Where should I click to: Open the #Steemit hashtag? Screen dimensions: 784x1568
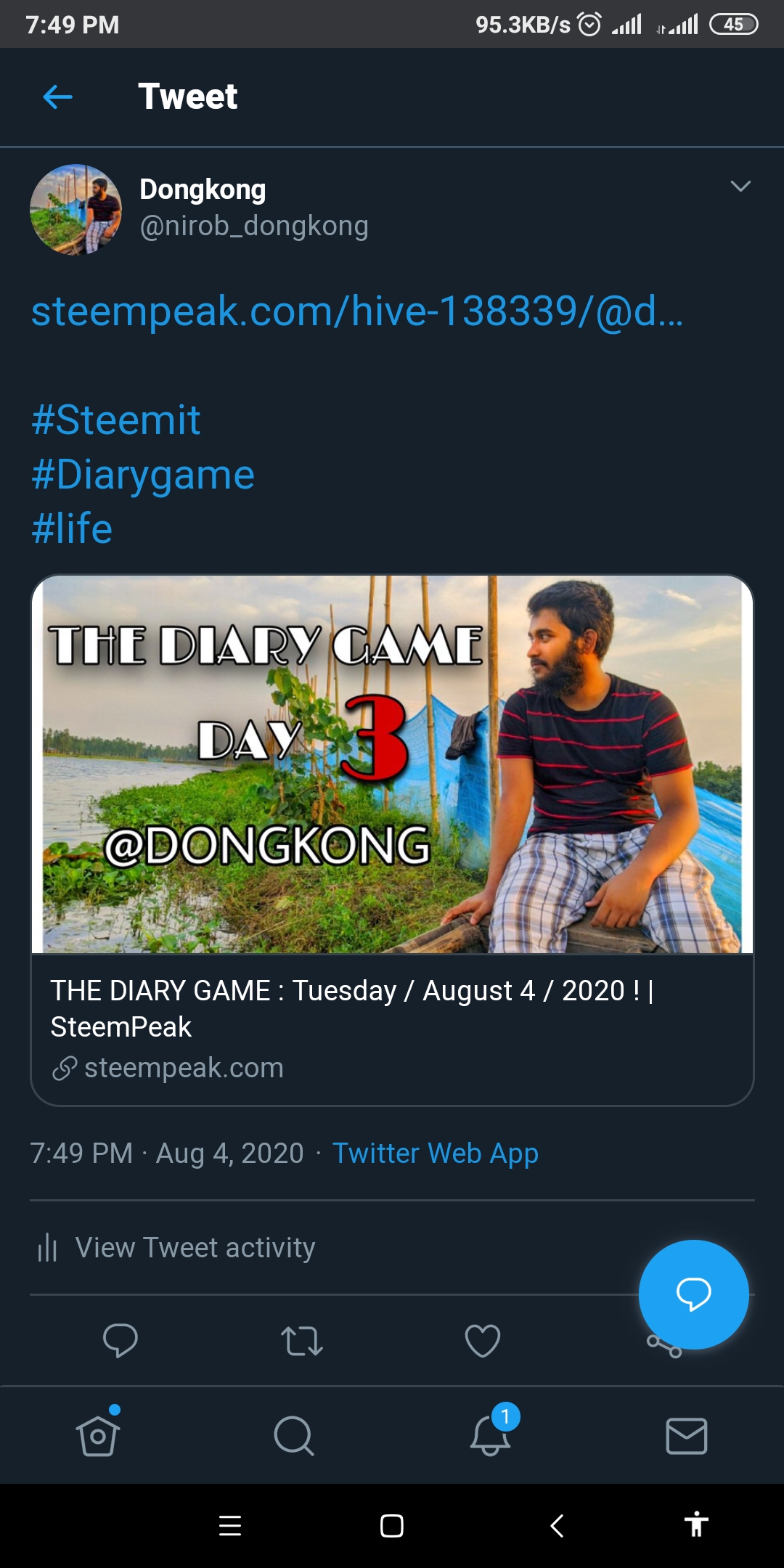pos(116,420)
